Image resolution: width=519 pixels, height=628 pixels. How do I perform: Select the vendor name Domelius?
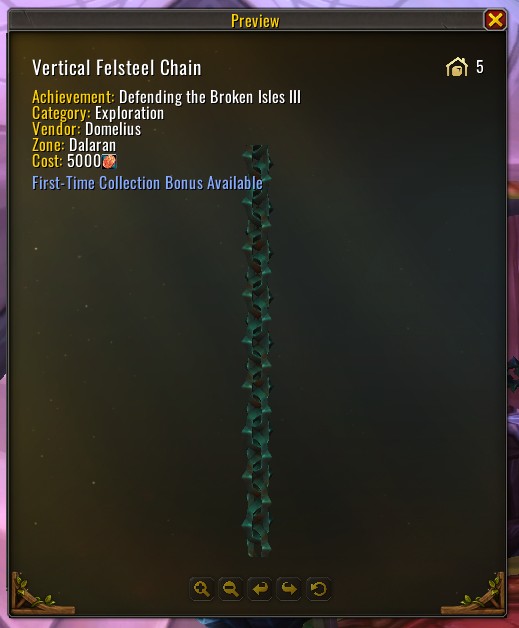point(113,129)
